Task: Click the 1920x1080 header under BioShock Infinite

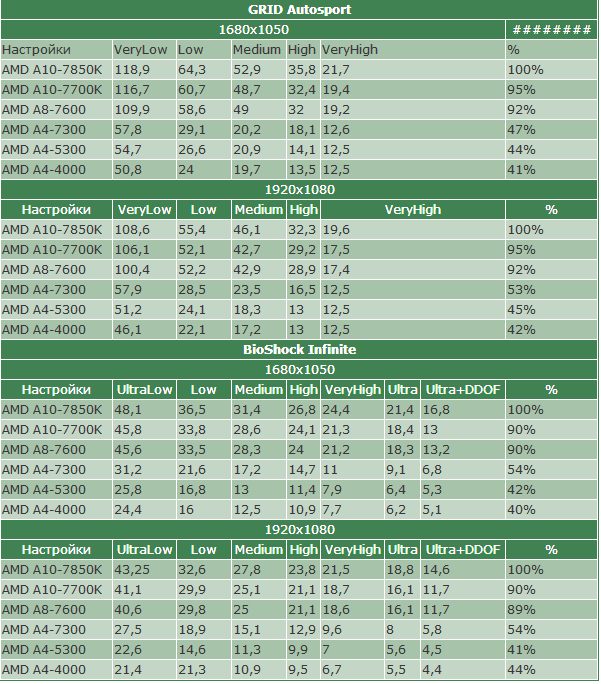Action: click(x=300, y=529)
